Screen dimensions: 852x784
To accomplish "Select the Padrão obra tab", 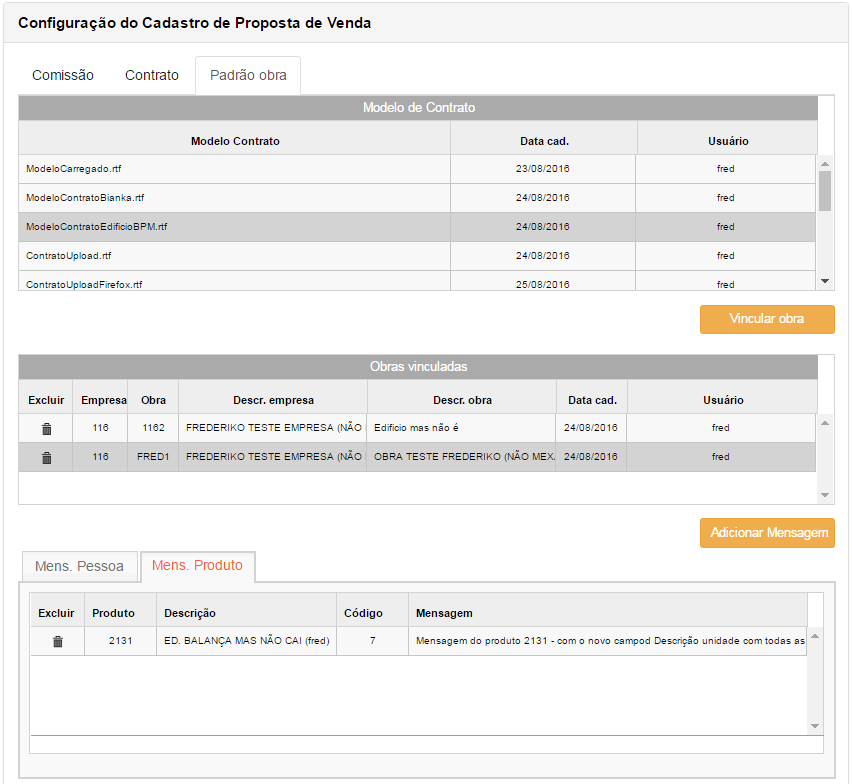I will (248, 75).
